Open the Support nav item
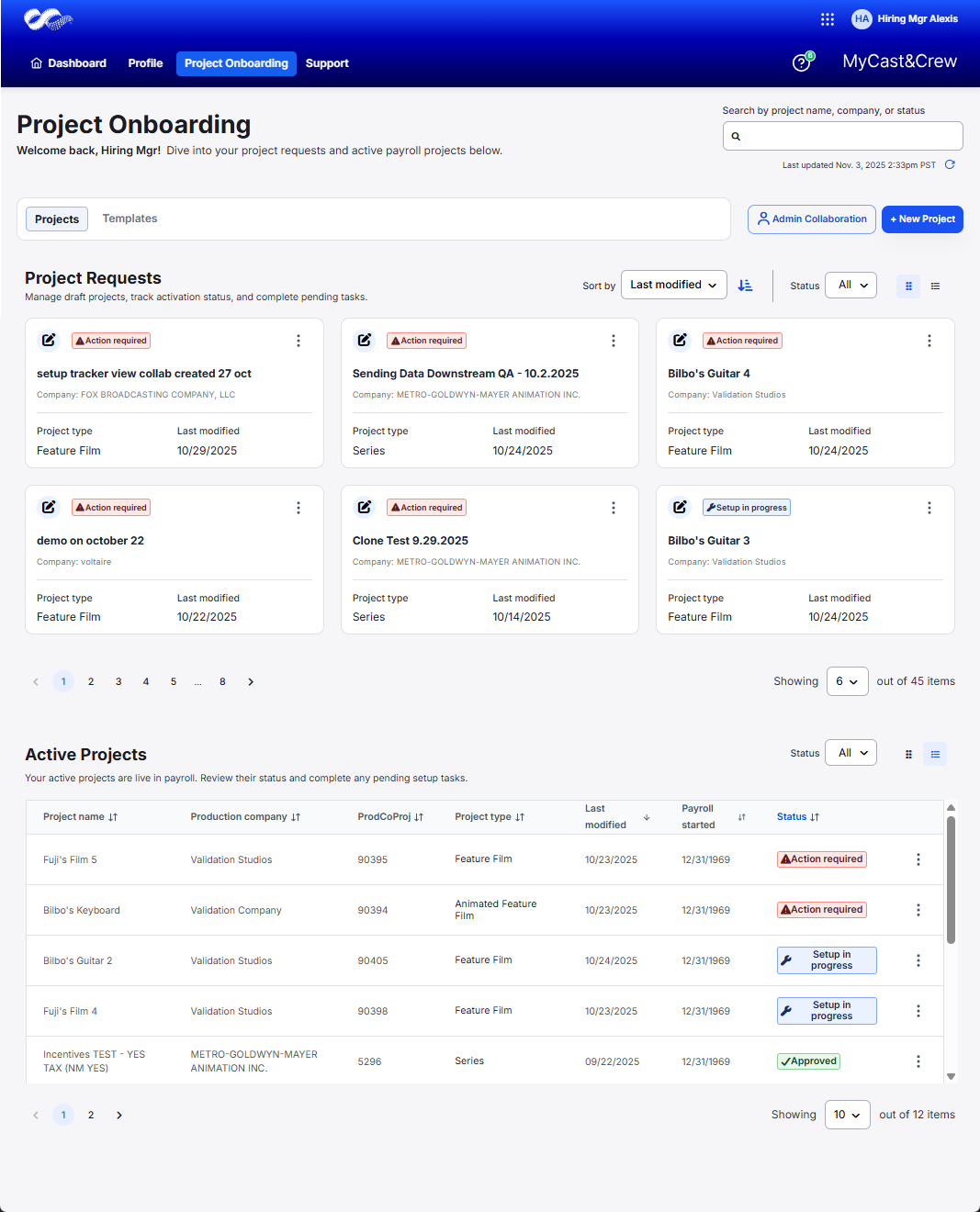980x1212 pixels. (x=327, y=63)
